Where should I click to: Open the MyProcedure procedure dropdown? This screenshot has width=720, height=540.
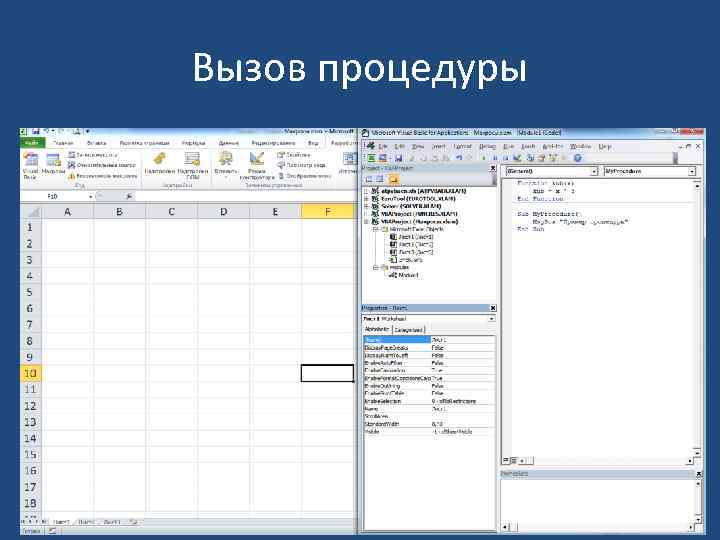[x=692, y=171]
